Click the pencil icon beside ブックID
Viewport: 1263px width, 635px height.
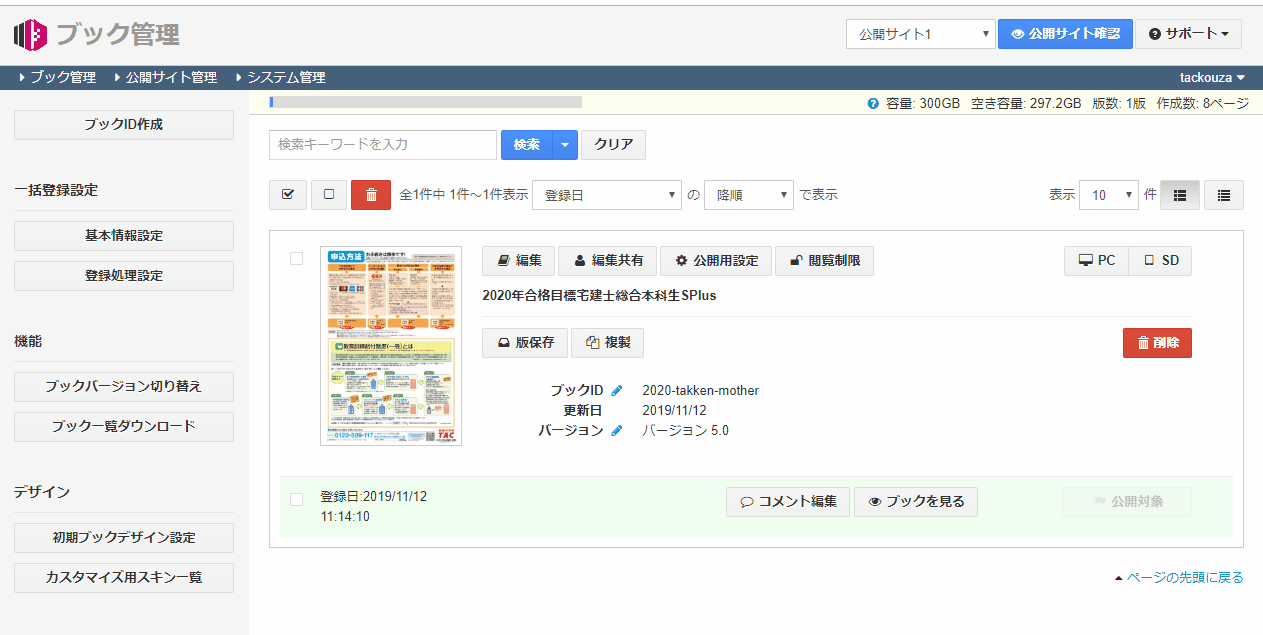616,390
